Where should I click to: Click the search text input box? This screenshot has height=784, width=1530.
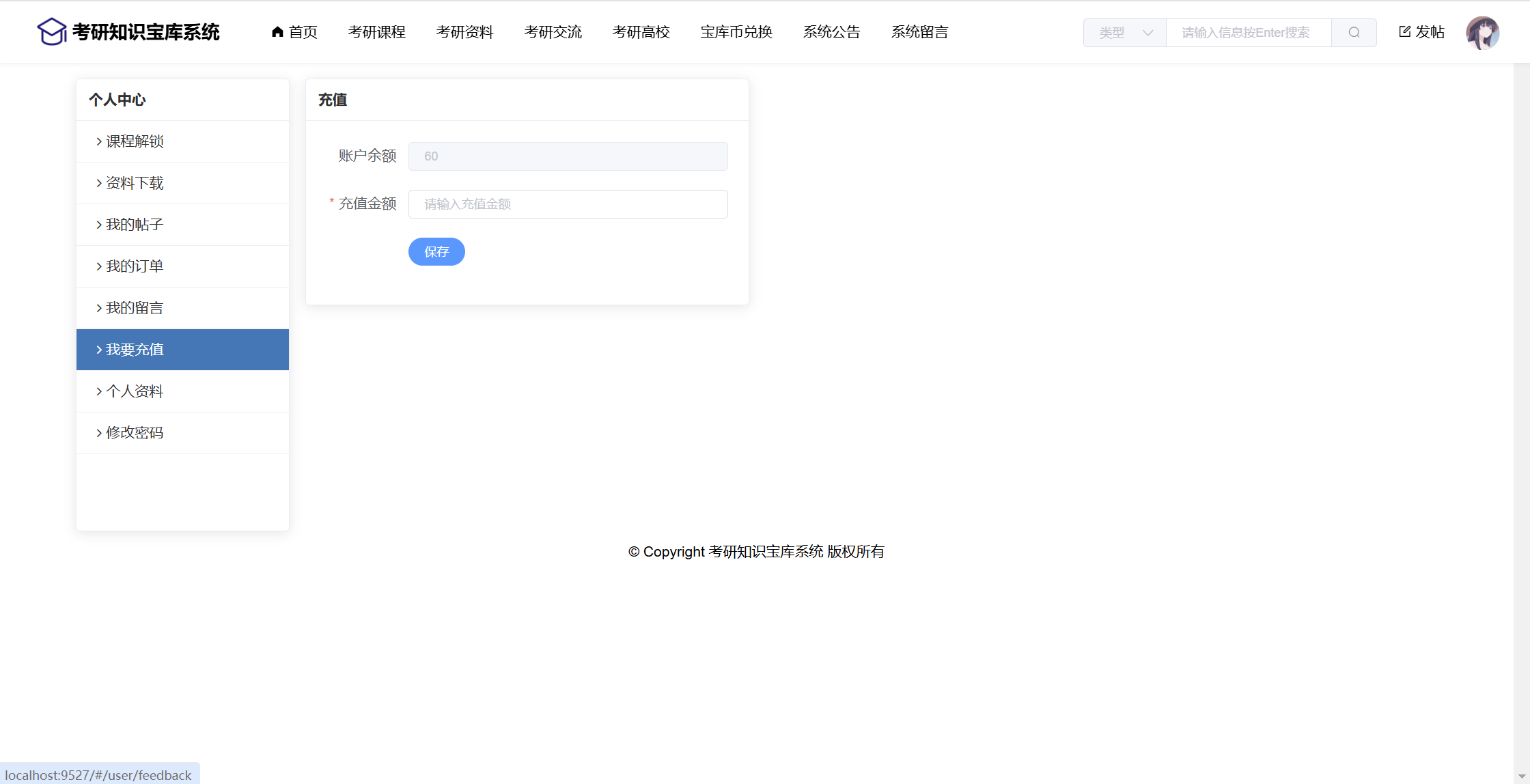coord(1248,33)
